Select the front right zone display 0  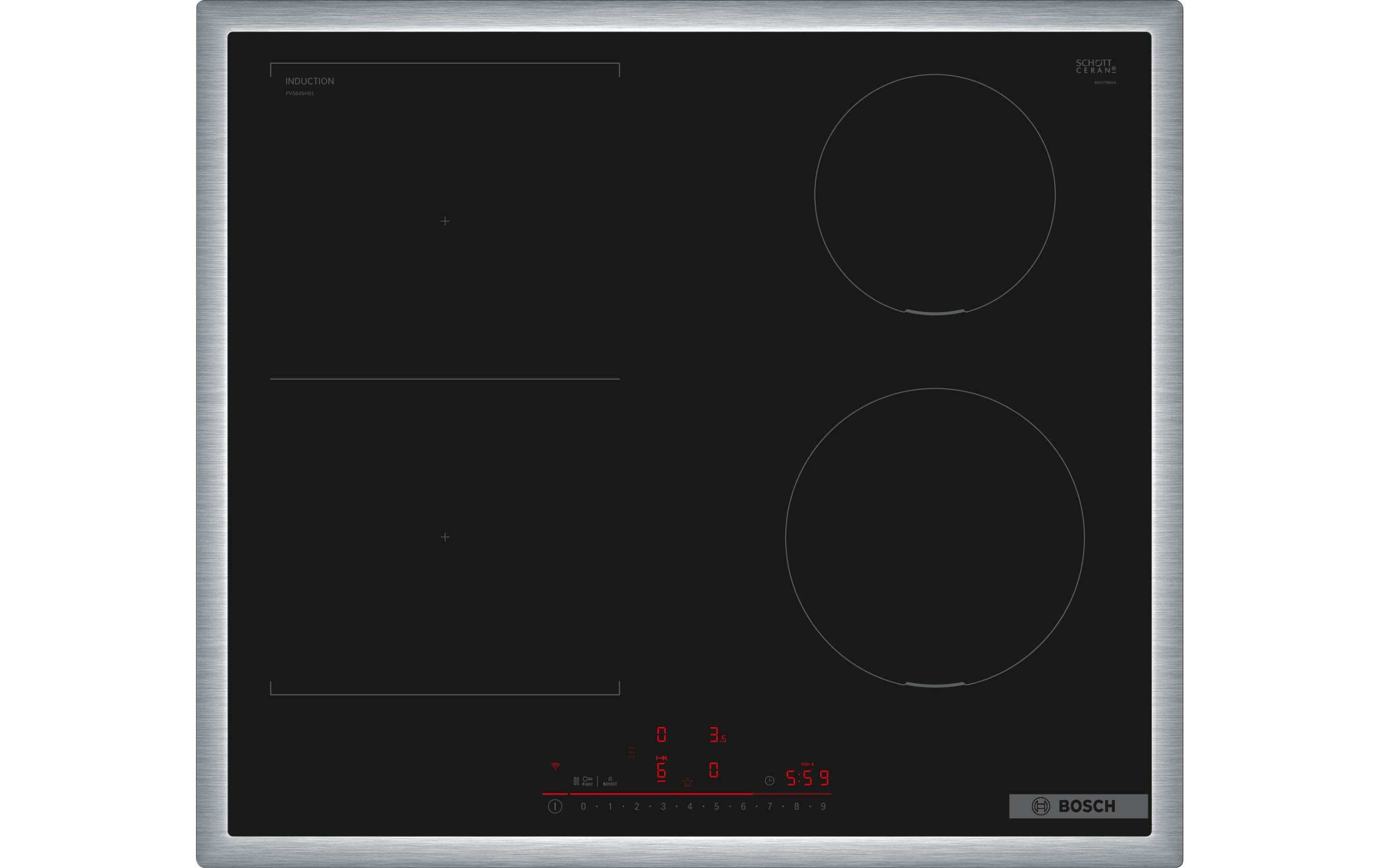713,770
